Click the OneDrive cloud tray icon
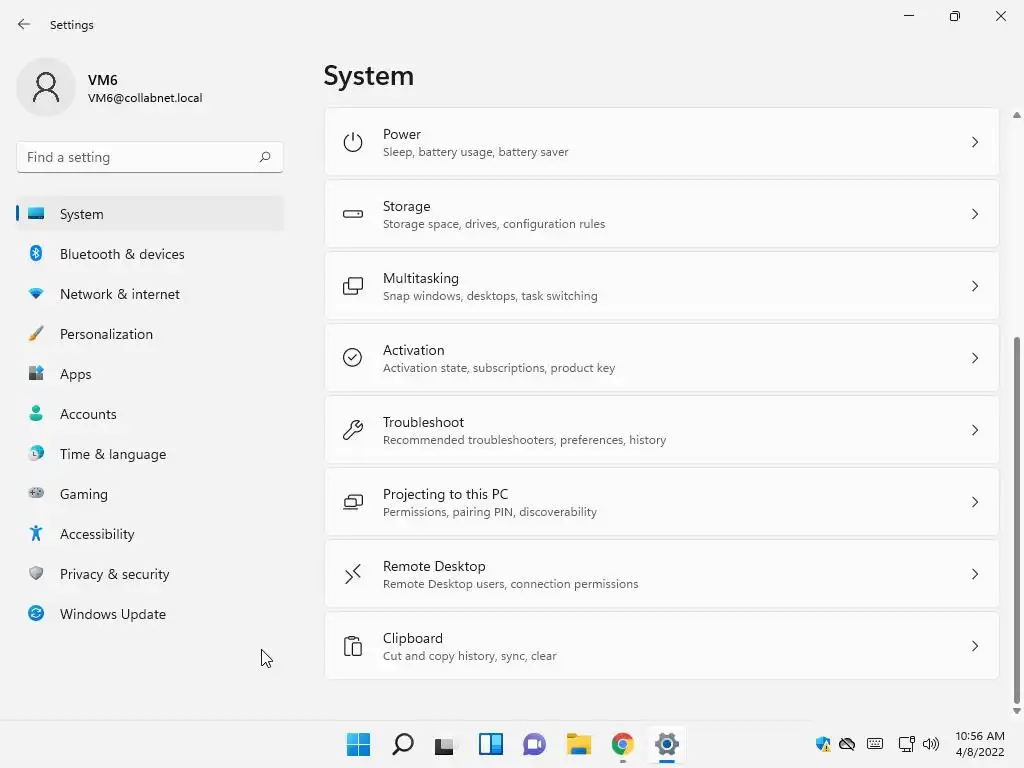This screenshot has height=768, width=1024. point(847,743)
